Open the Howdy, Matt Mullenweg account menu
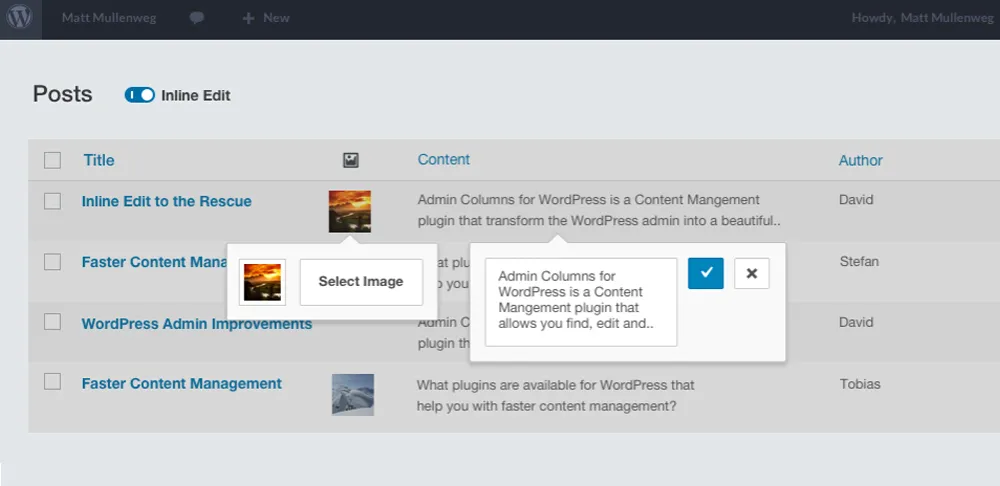The height and width of the screenshot is (486, 1000). [x=922, y=18]
